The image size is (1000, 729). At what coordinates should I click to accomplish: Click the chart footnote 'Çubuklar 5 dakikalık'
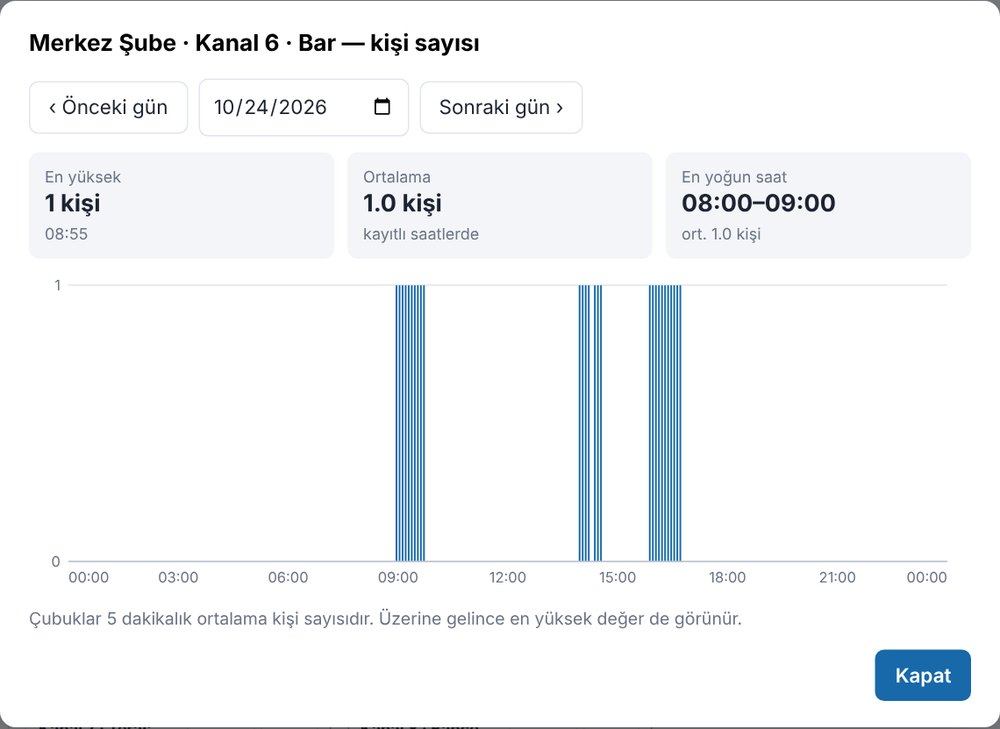coord(385,619)
